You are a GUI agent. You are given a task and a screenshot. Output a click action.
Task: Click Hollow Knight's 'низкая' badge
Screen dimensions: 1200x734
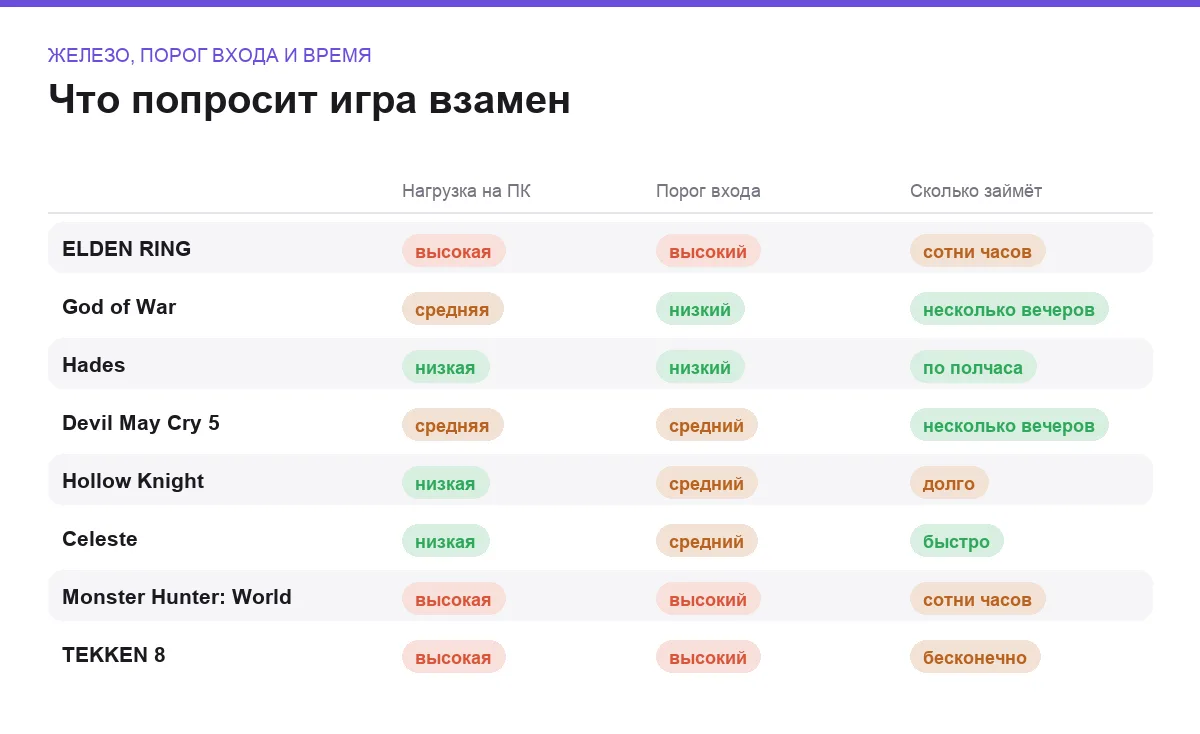(x=446, y=483)
